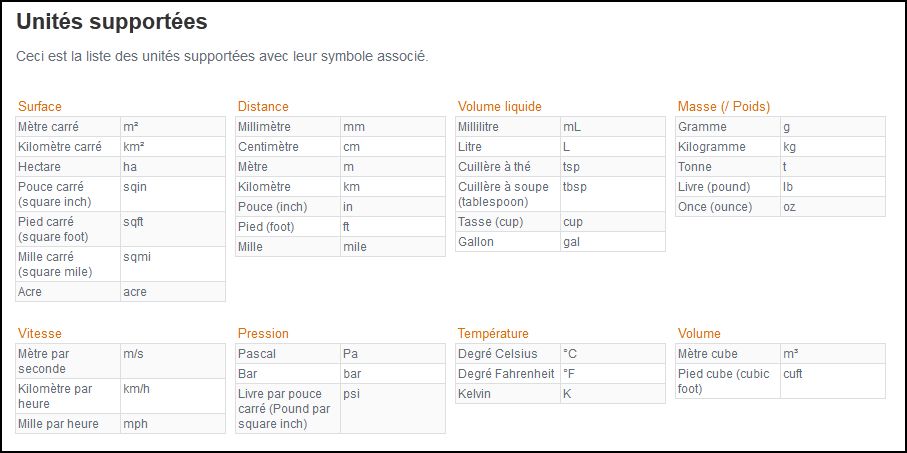Viewport: 907px width, 453px height.
Task: Click the Vitesse section heading
Action: [x=39, y=333]
